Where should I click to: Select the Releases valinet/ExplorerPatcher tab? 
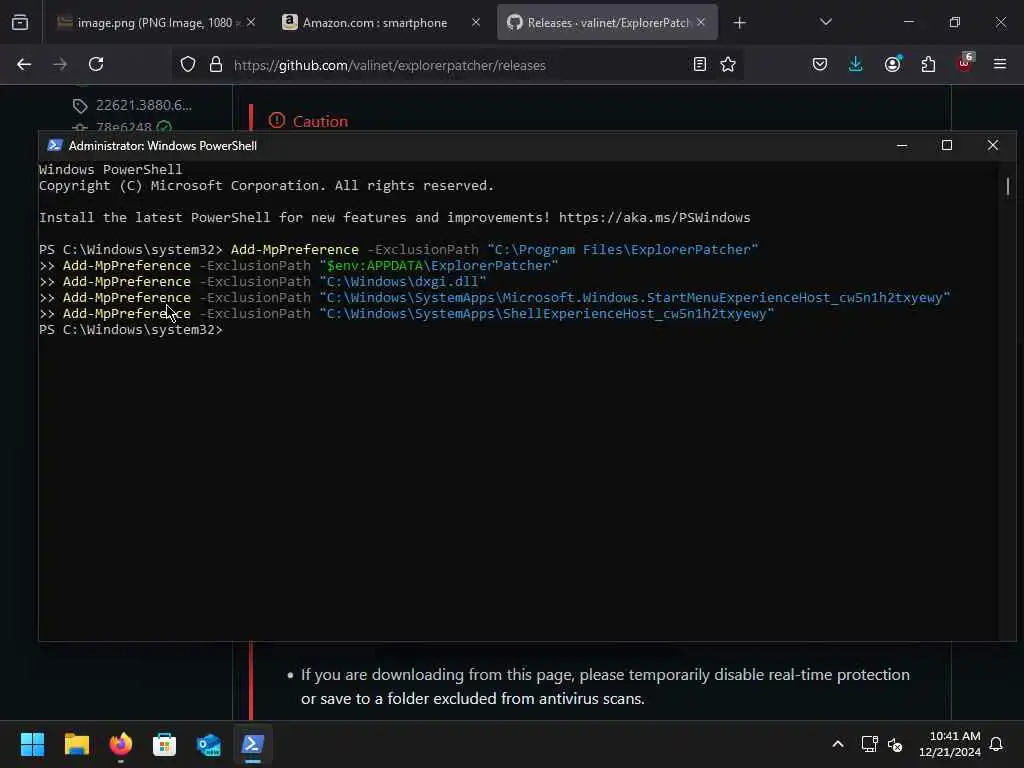[x=607, y=23]
